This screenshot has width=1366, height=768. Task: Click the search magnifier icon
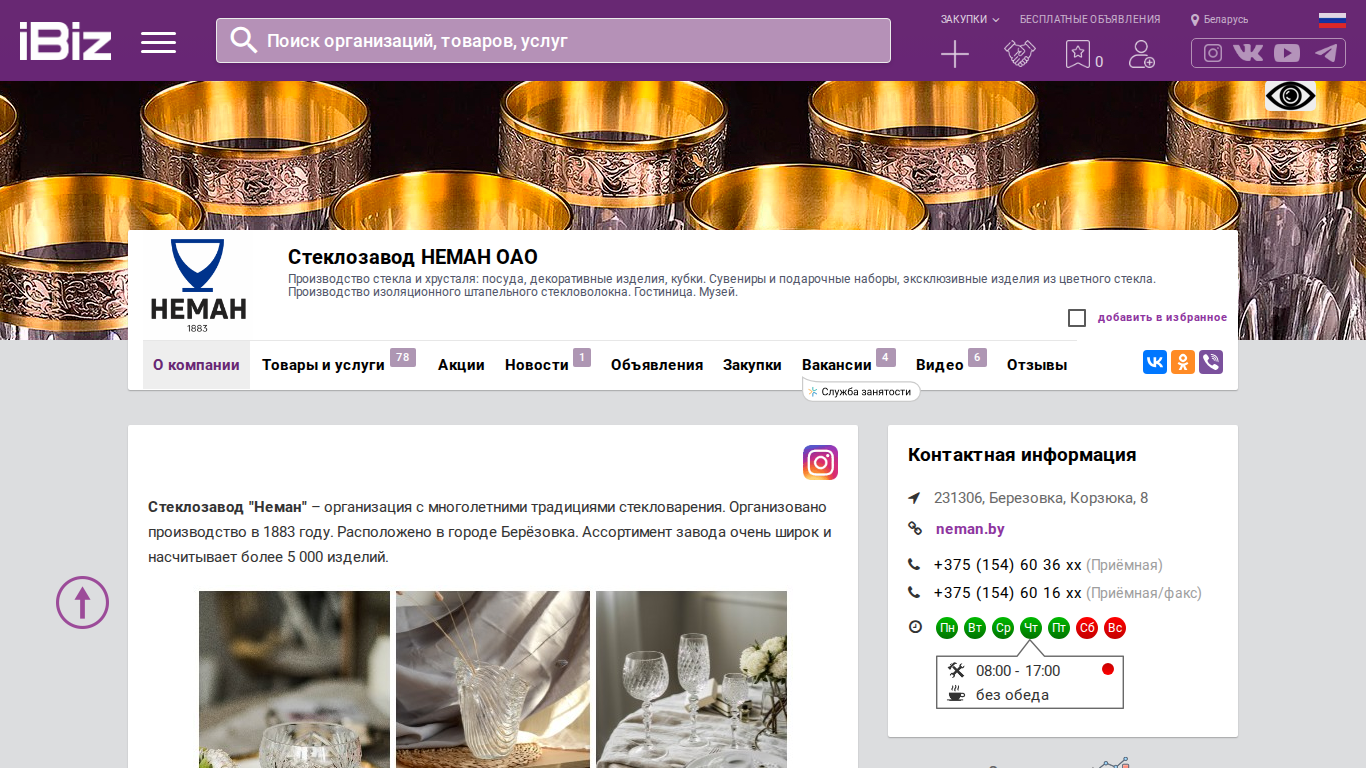pos(244,40)
